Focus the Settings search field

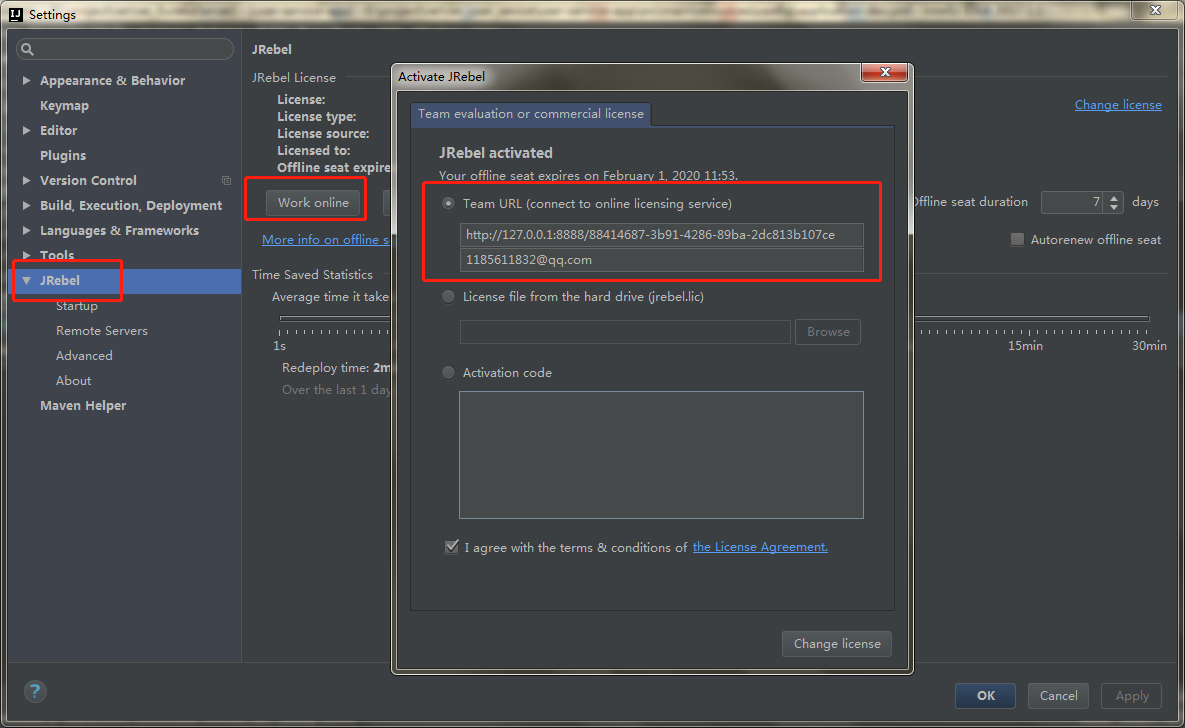click(x=125, y=49)
